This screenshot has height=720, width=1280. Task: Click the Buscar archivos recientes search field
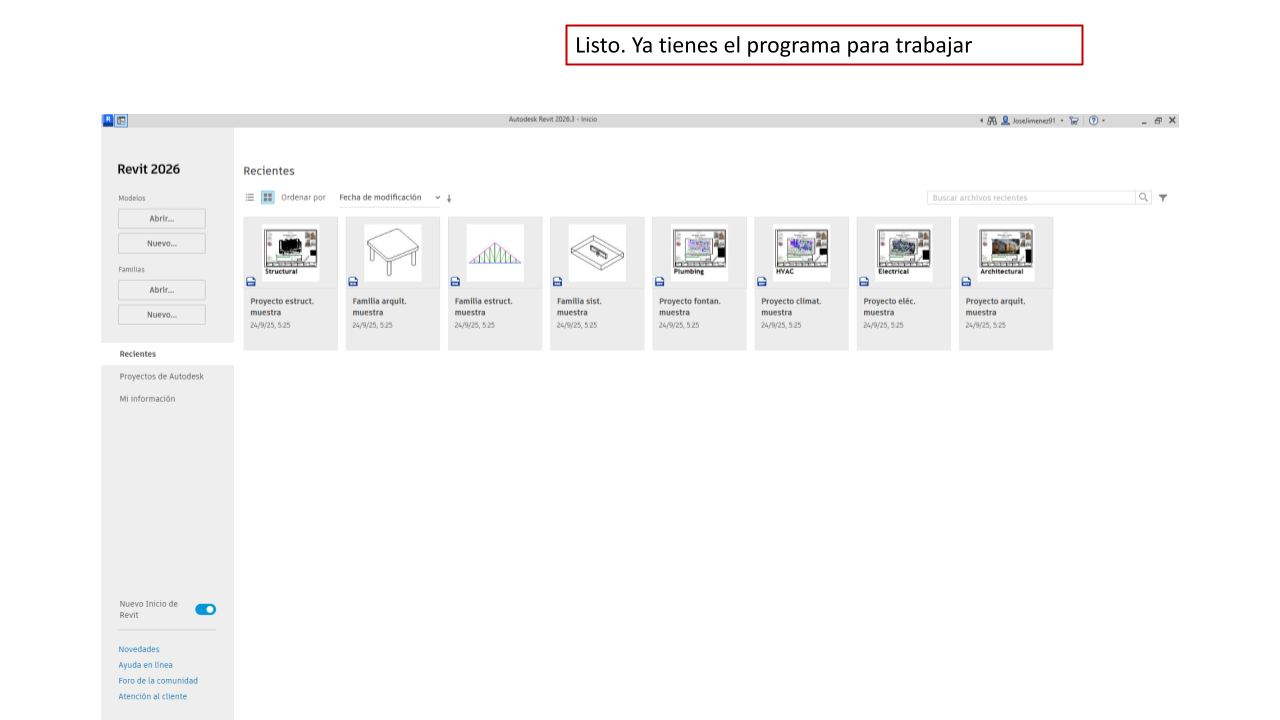[x=1031, y=198]
